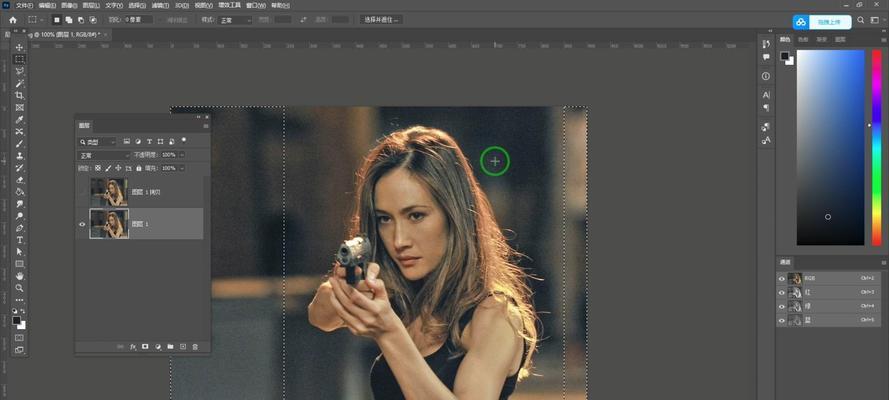889x400 pixels.
Task: Open the 图层 Layer menu
Action: pos(91,5)
